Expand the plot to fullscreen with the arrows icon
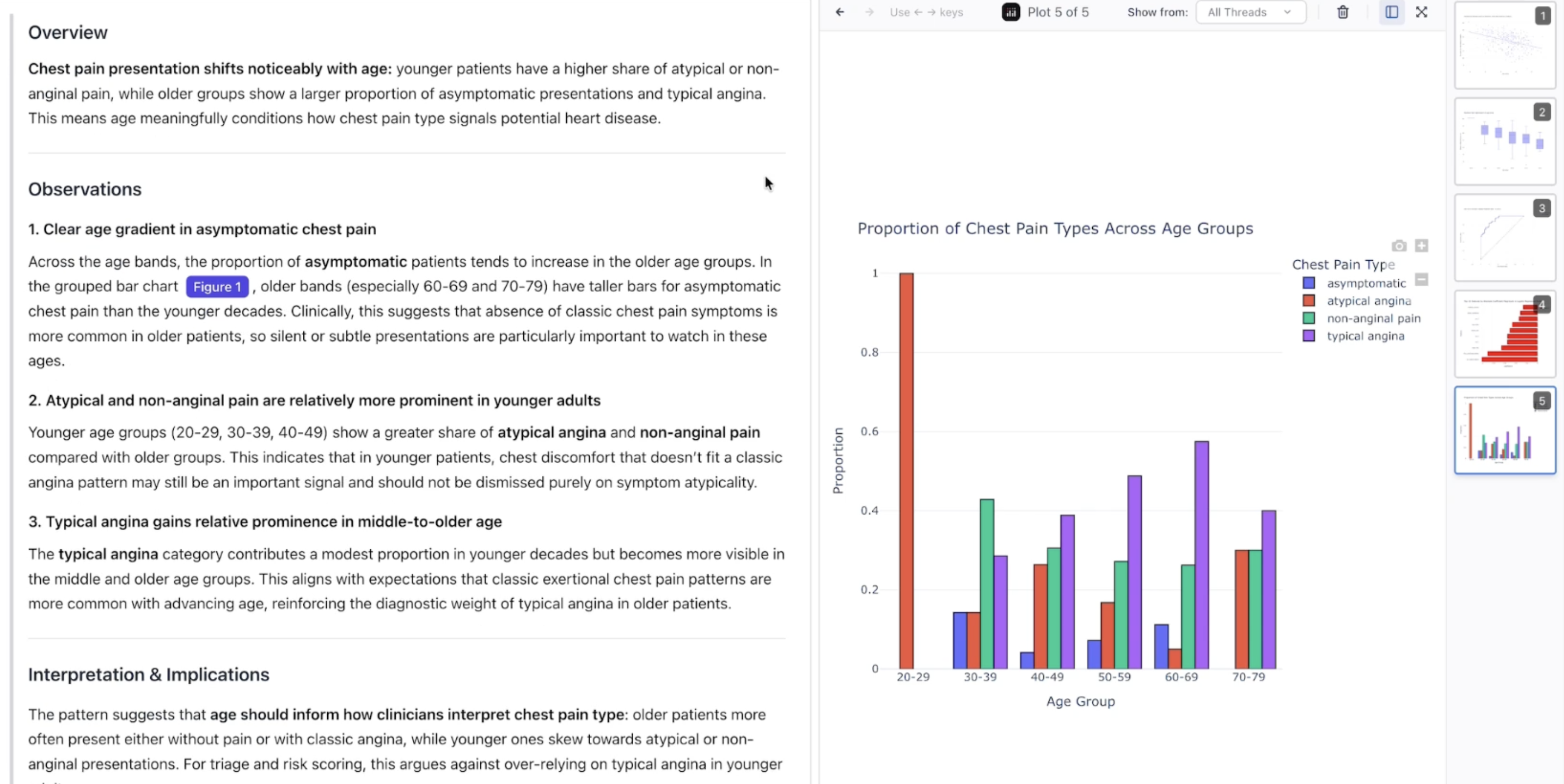 point(1422,12)
